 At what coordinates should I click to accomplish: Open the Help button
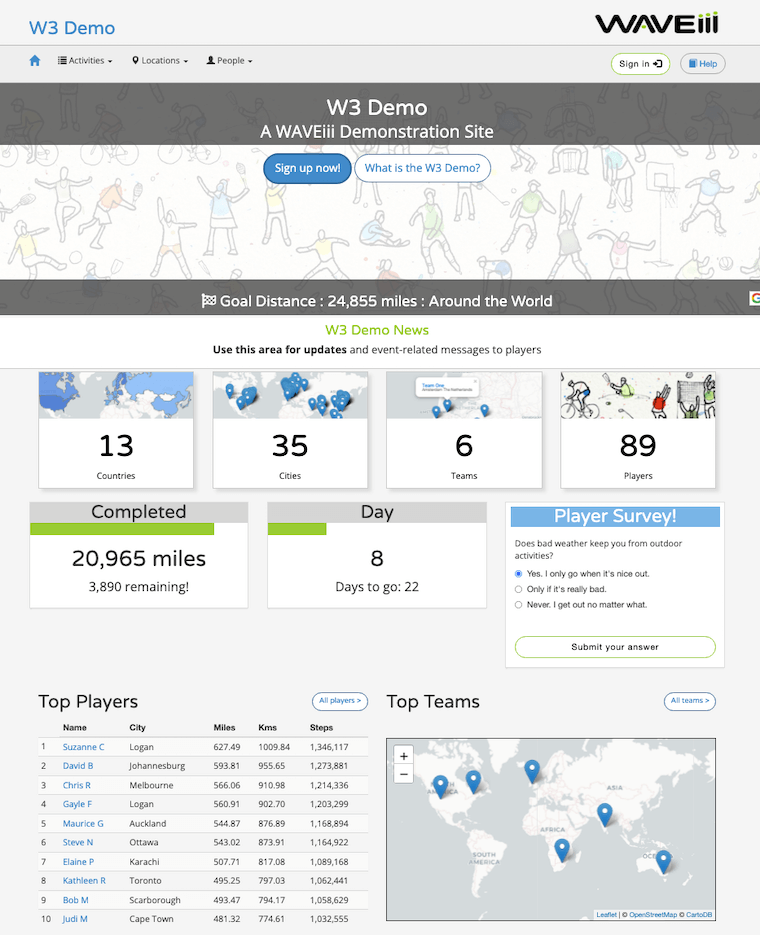[x=703, y=64]
